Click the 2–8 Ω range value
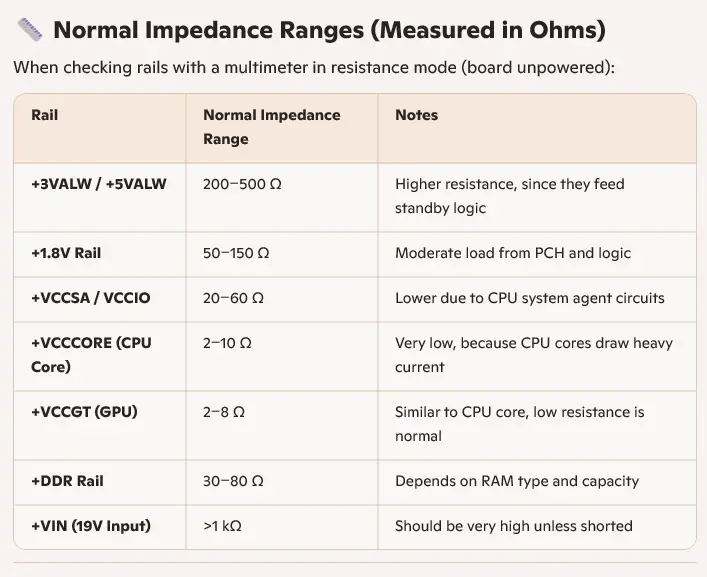 [224, 412]
